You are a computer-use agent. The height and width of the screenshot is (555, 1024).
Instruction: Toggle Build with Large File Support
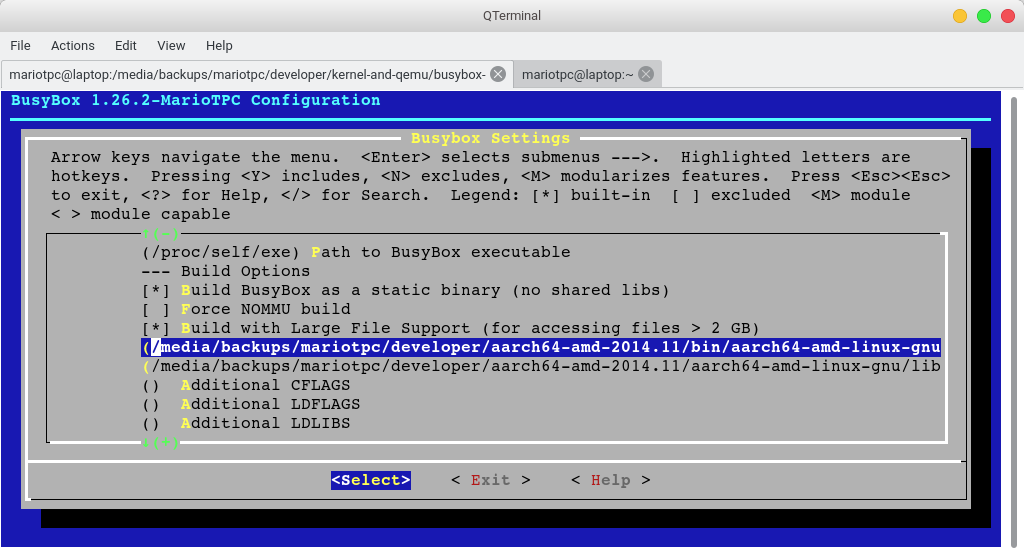pos(451,328)
